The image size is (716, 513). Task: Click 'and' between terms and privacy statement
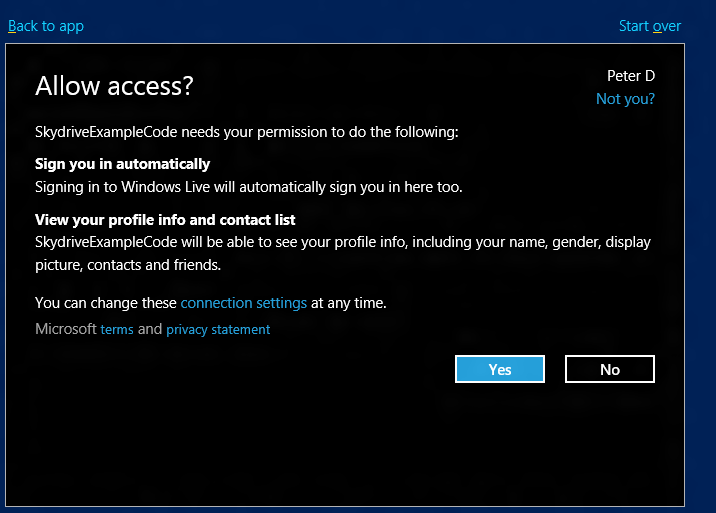coord(150,329)
